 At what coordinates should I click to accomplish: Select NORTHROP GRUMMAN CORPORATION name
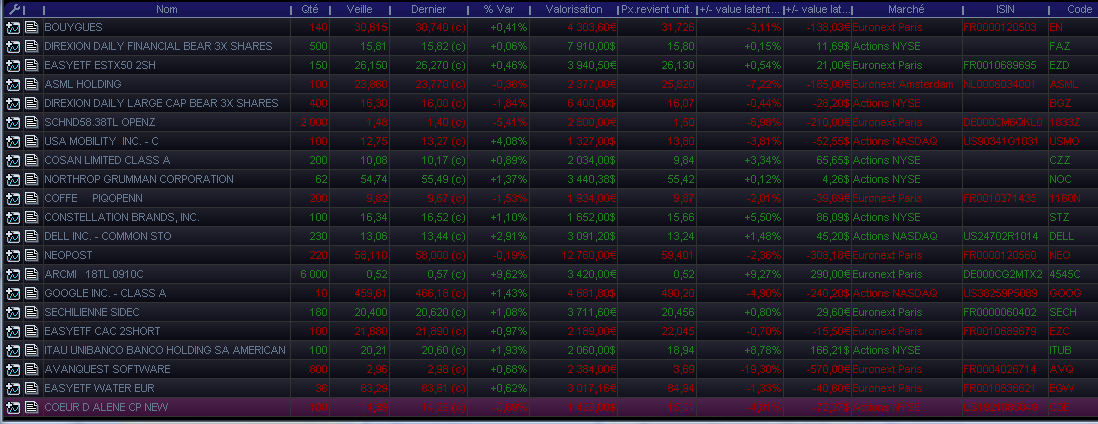tap(139, 179)
